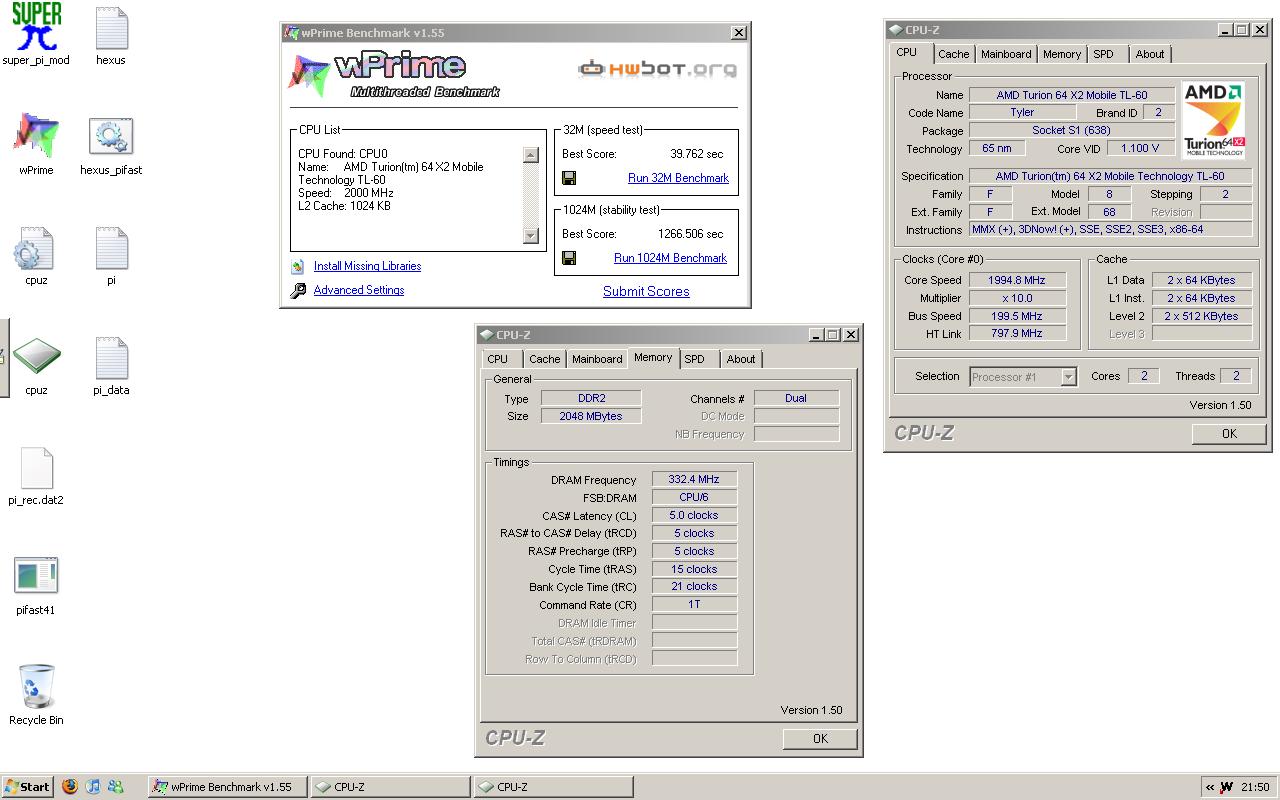This screenshot has width=1280, height=800.
Task: Click the save icon beside 1024M Benchmark
Action: click(x=569, y=258)
